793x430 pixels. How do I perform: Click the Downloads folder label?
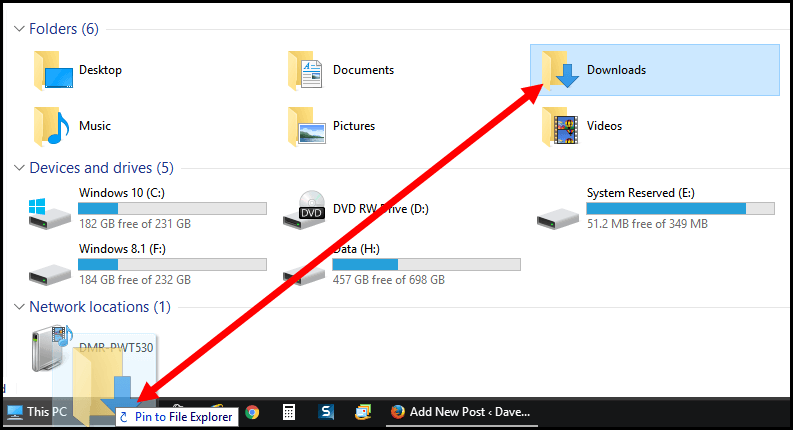pyautogui.click(x=616, y=70)
